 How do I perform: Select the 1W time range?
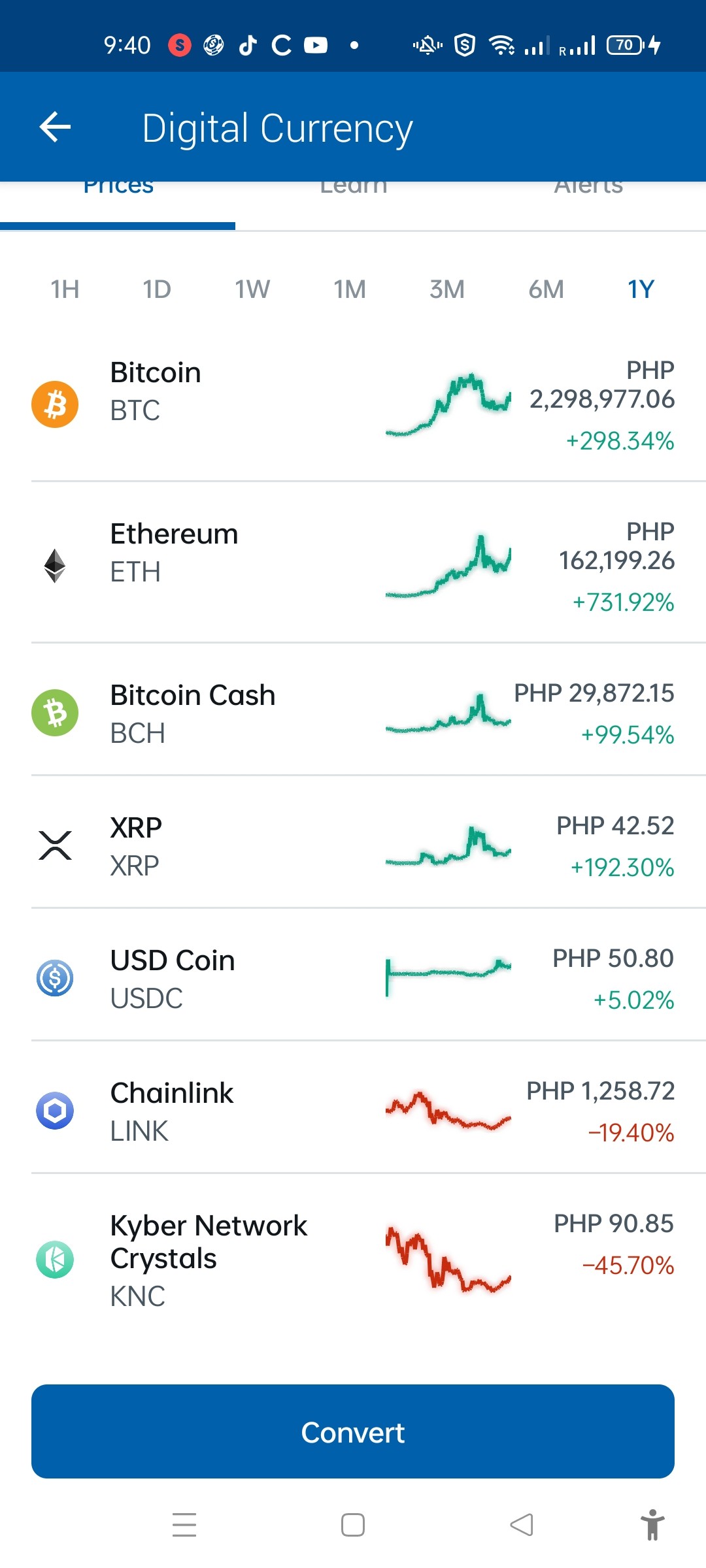point(252,289)
